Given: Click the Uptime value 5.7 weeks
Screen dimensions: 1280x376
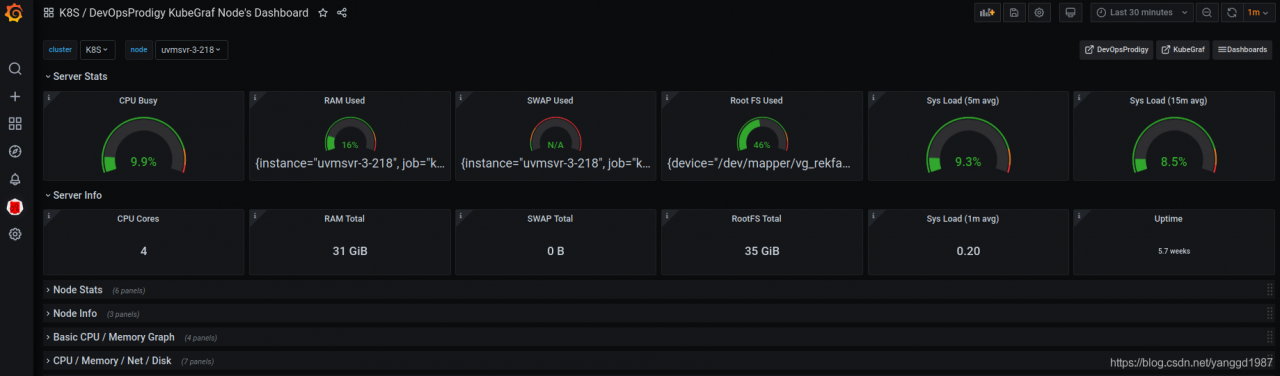Looking at the screenshot, I should point(1174,251).
